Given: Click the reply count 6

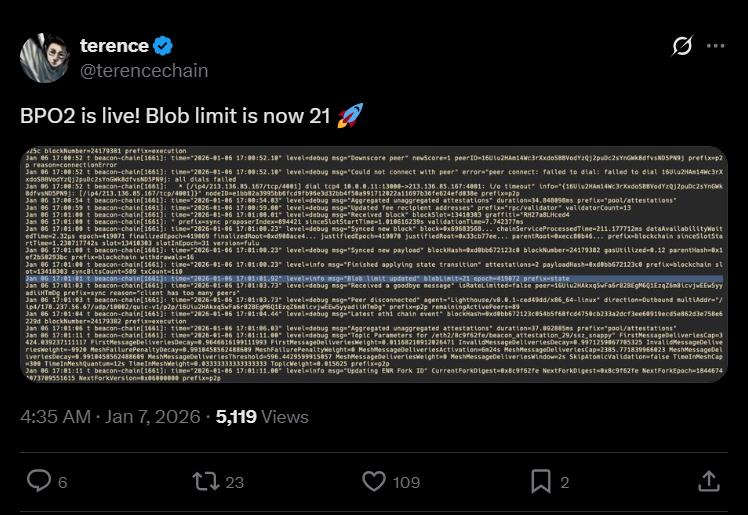Looking at the screenshot, I should [x=62, y=483].
